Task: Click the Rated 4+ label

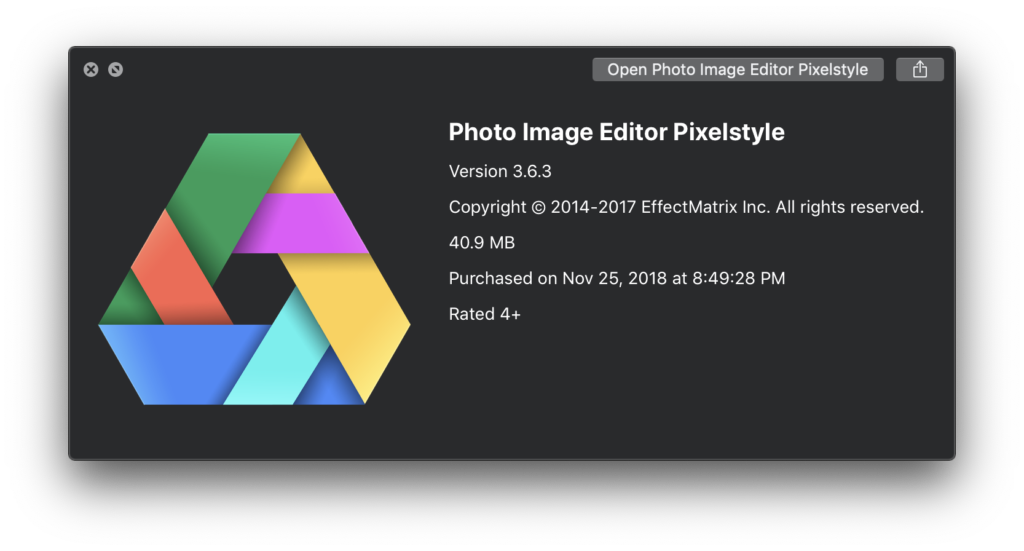Action: [x=485, y=314]
